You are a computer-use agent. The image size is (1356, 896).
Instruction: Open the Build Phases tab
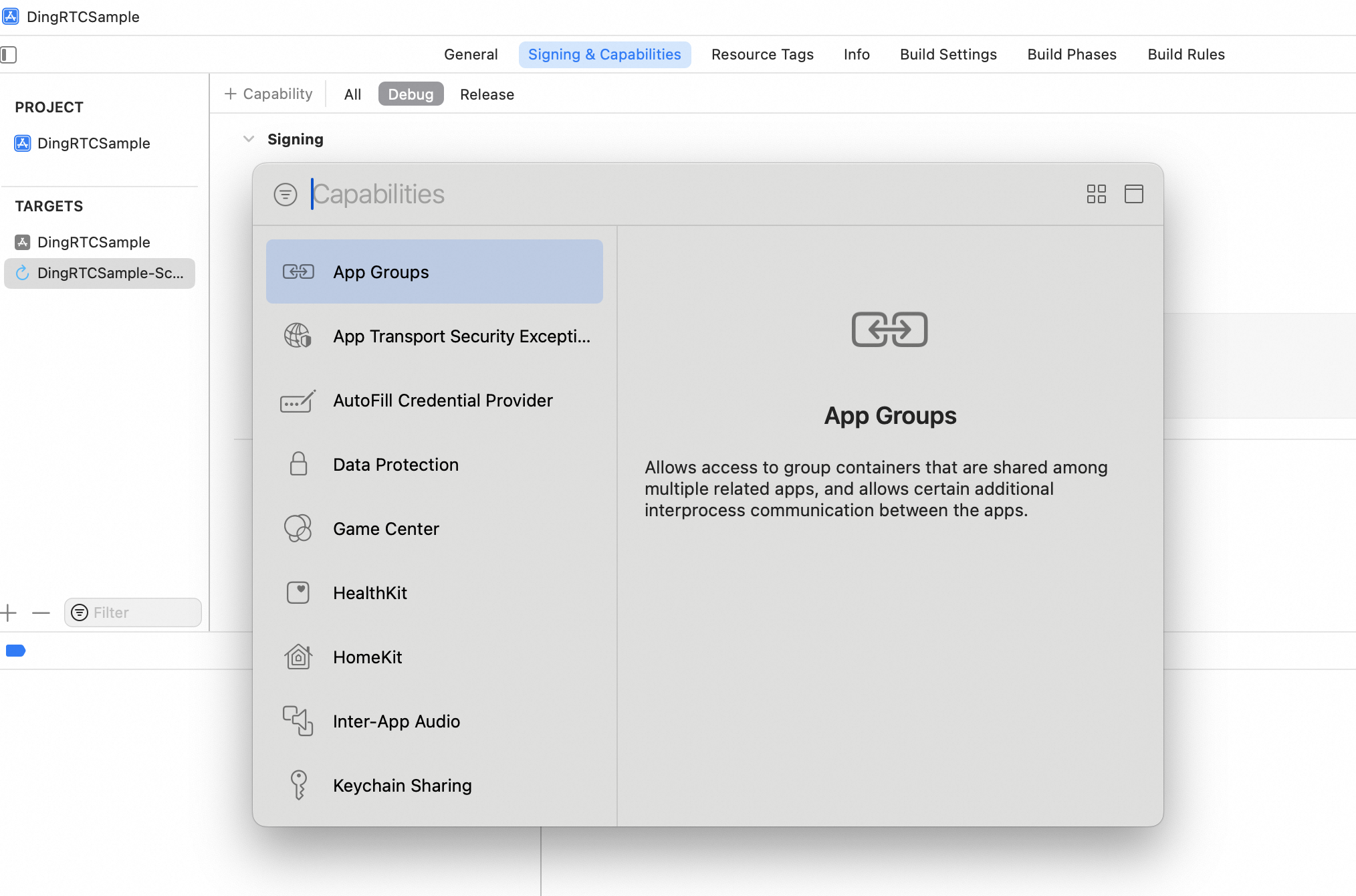point(1072,54)
